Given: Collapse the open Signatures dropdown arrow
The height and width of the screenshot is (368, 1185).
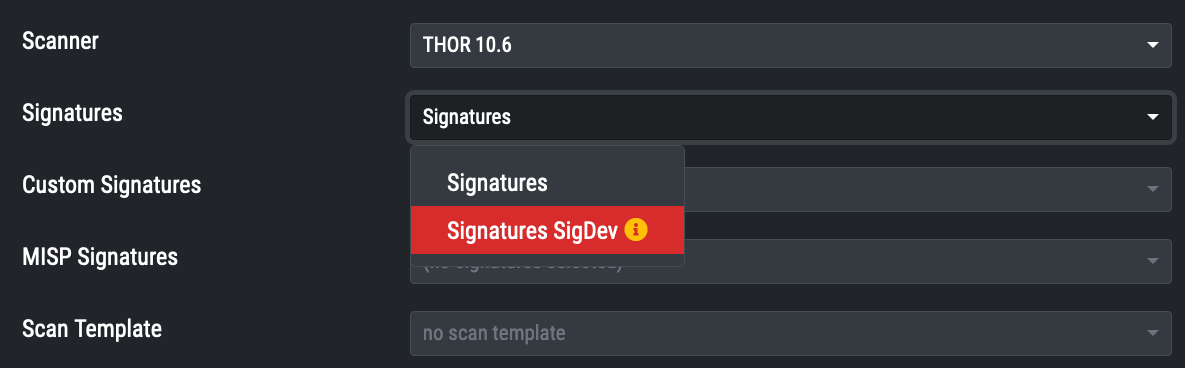Looking at the screenshot, I should click(x=1153, y=117).
